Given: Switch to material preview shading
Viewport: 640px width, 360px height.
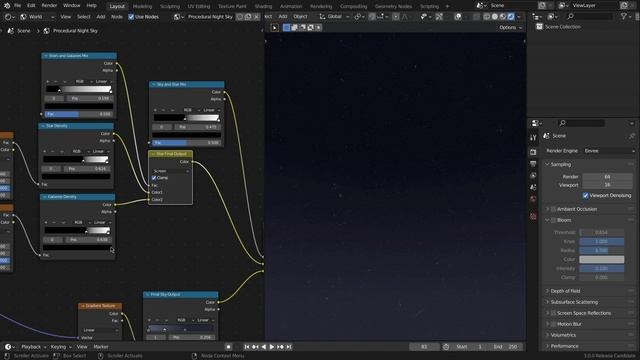Looking at the screenshot, I should pyautogui.click(x=503, y=17).
